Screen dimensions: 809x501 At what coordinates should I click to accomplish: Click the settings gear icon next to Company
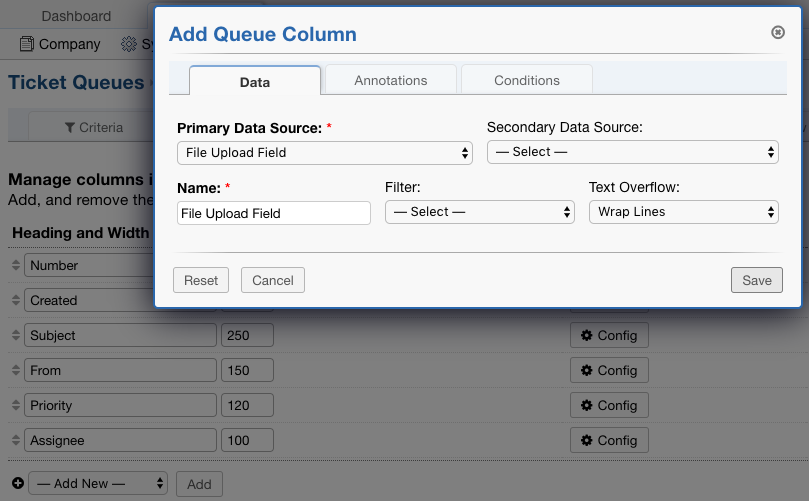(128, 44)
